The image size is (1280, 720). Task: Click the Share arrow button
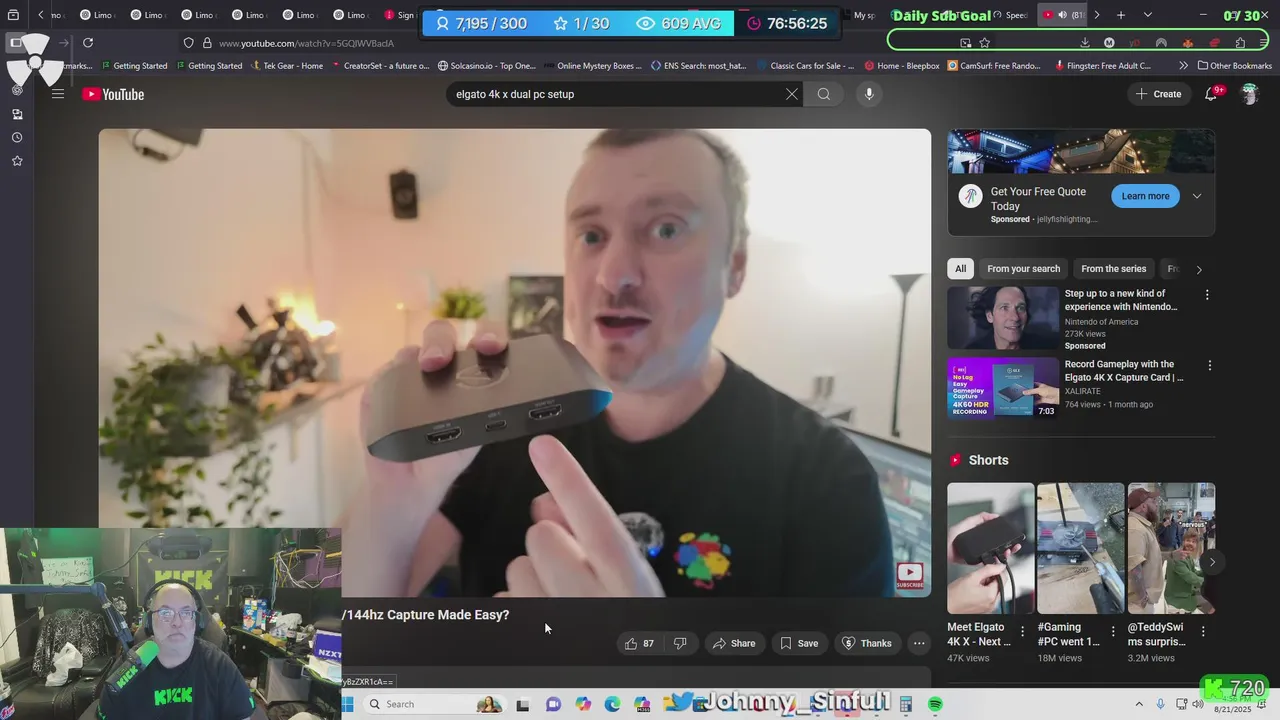pos(734,643)
